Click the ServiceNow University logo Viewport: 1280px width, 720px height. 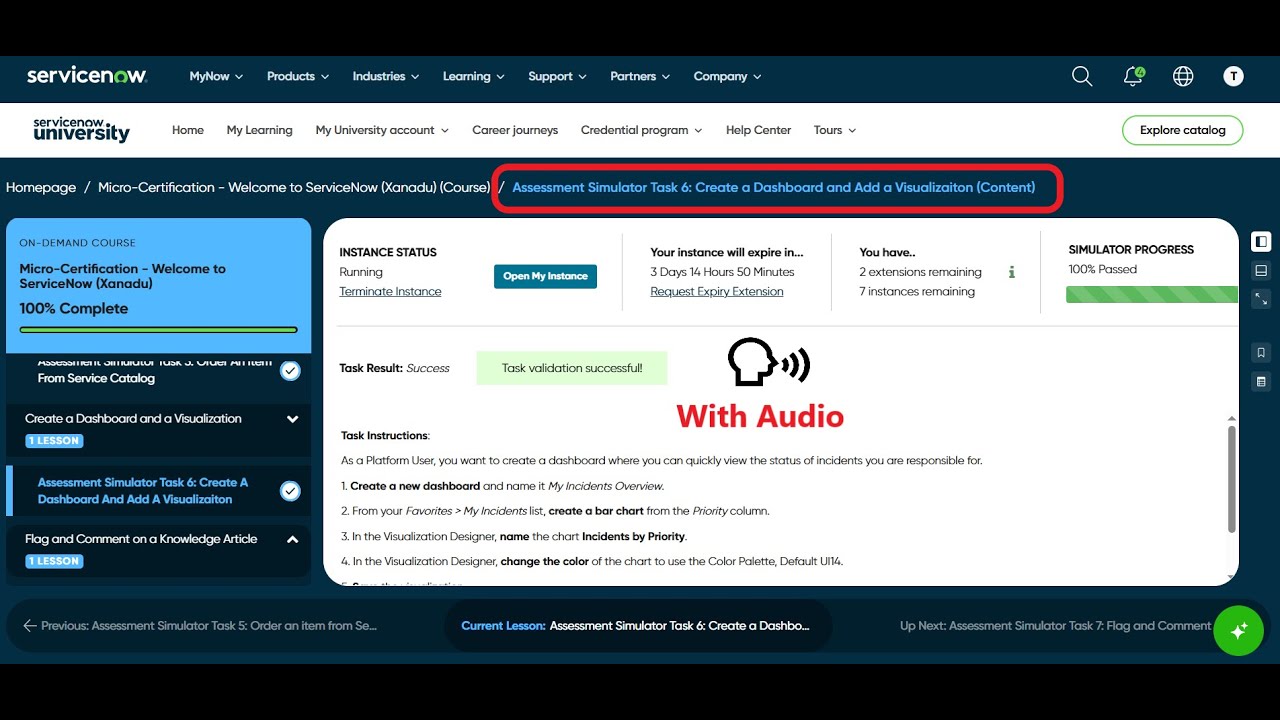click(x=81, y=130)
